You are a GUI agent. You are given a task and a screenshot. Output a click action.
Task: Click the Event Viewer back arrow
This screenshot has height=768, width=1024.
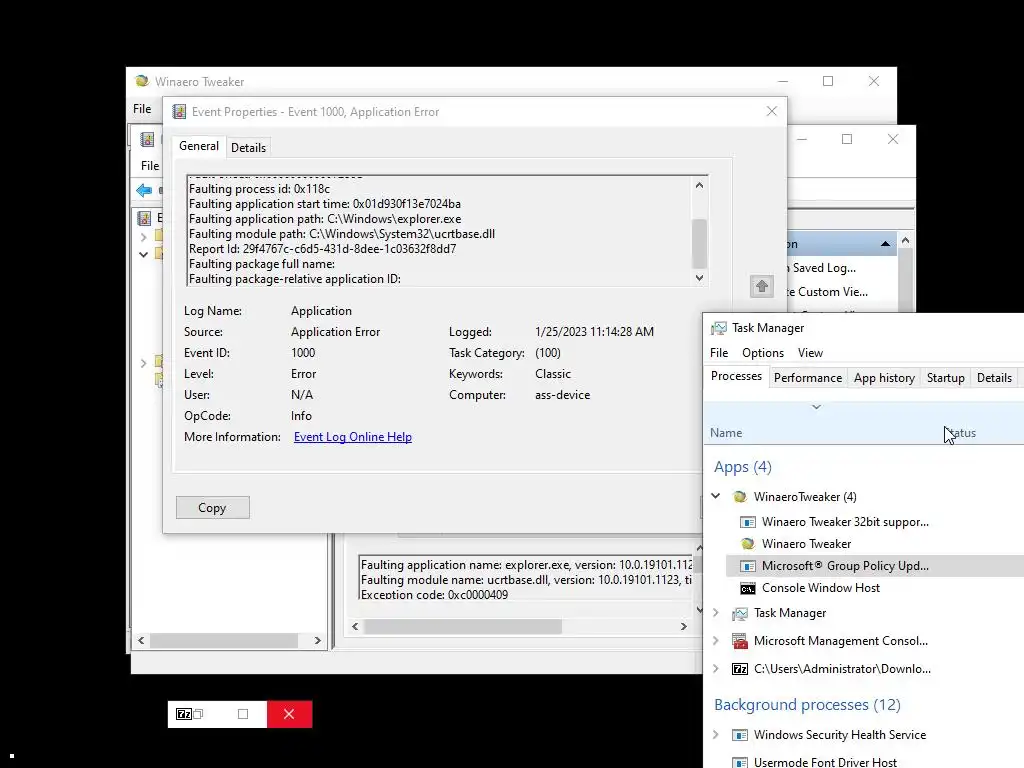(x=144, y=190)
